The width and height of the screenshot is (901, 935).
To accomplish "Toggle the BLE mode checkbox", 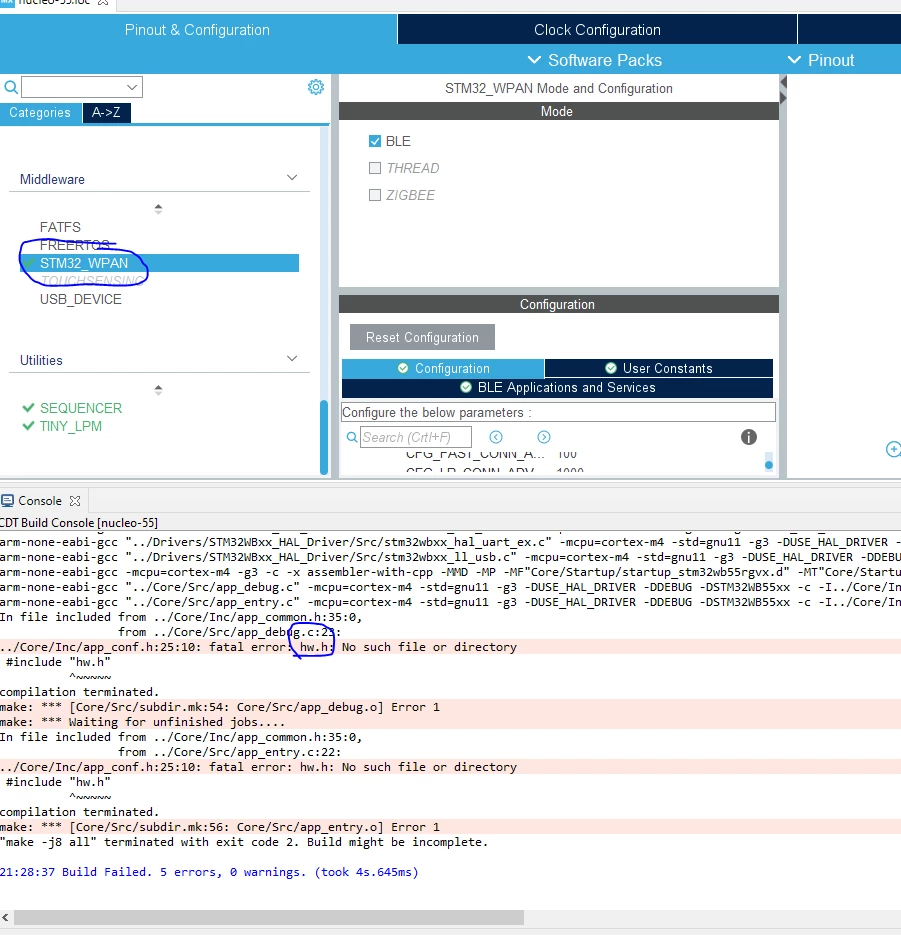I will click(374, 141).
